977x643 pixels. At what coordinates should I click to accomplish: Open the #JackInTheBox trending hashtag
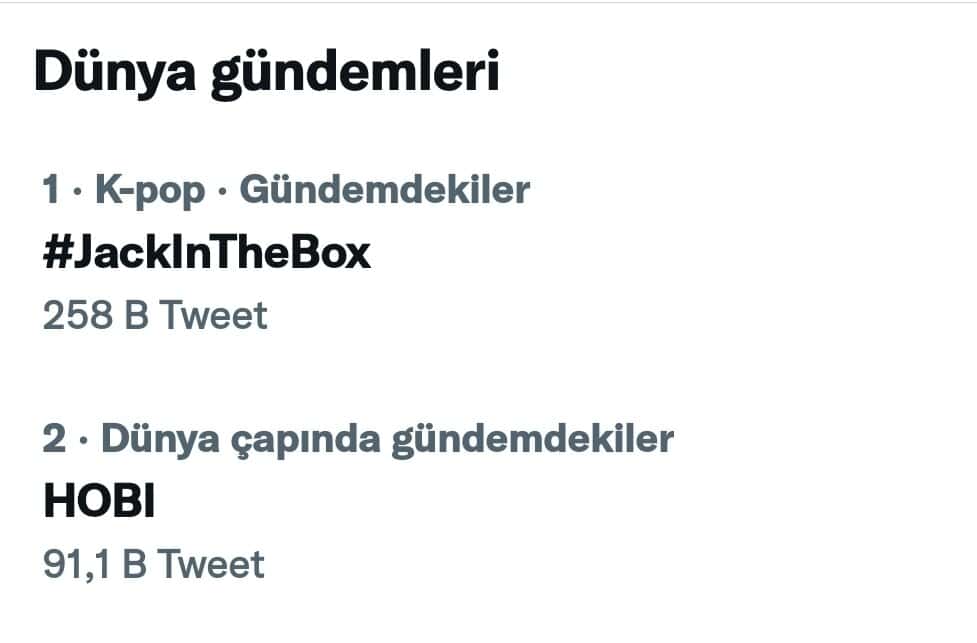point(206,253)
